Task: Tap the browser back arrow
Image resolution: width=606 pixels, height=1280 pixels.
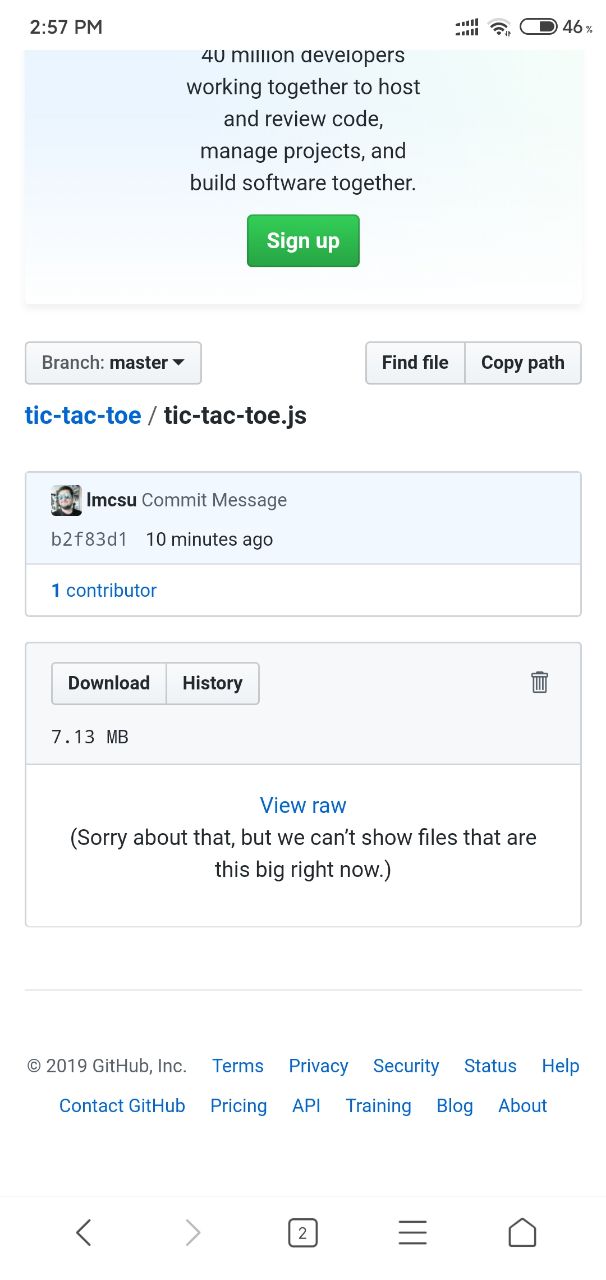Action: [84, 1233]
